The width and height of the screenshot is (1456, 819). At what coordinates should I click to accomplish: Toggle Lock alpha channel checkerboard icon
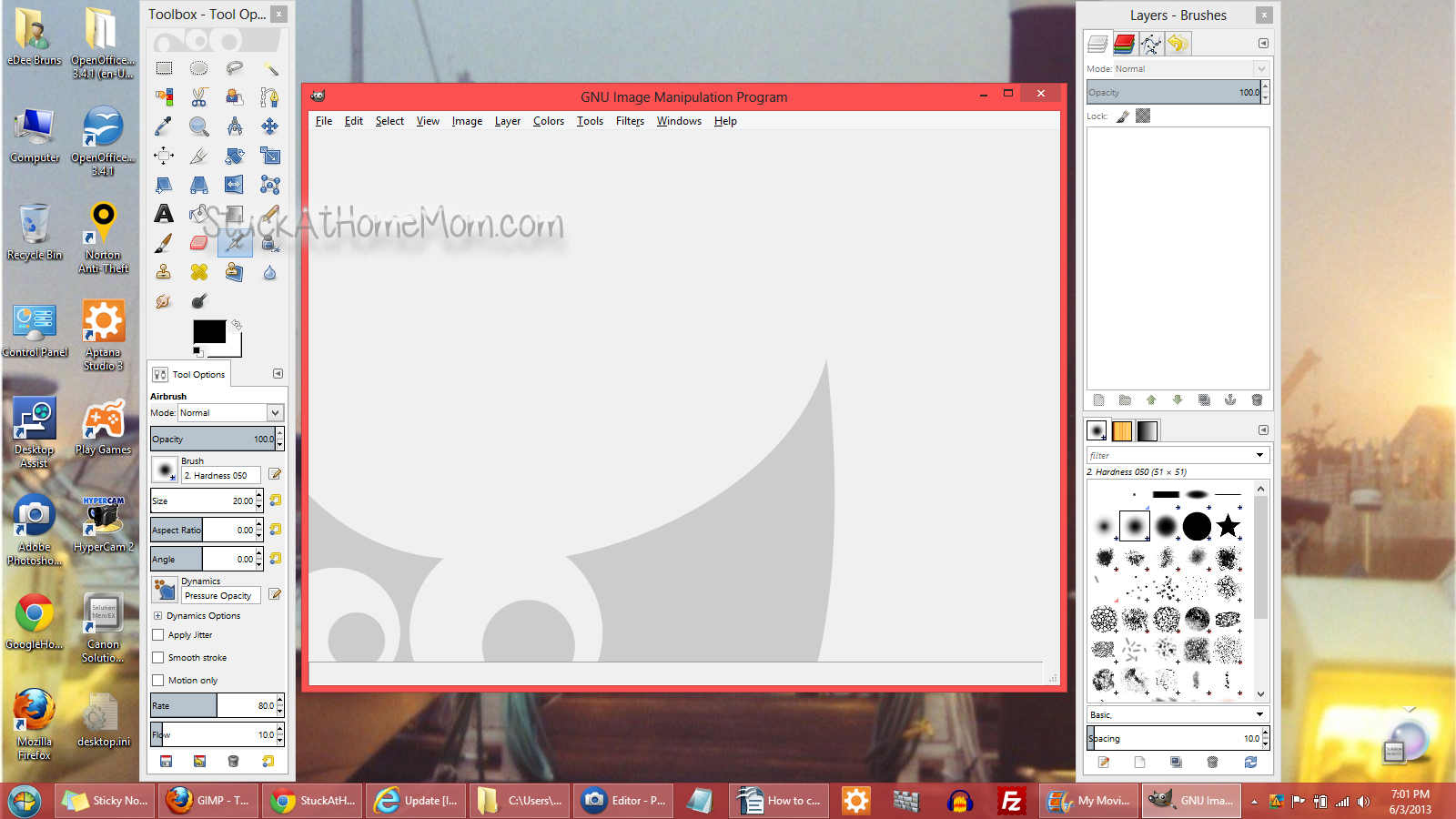tap(1143, 116)
